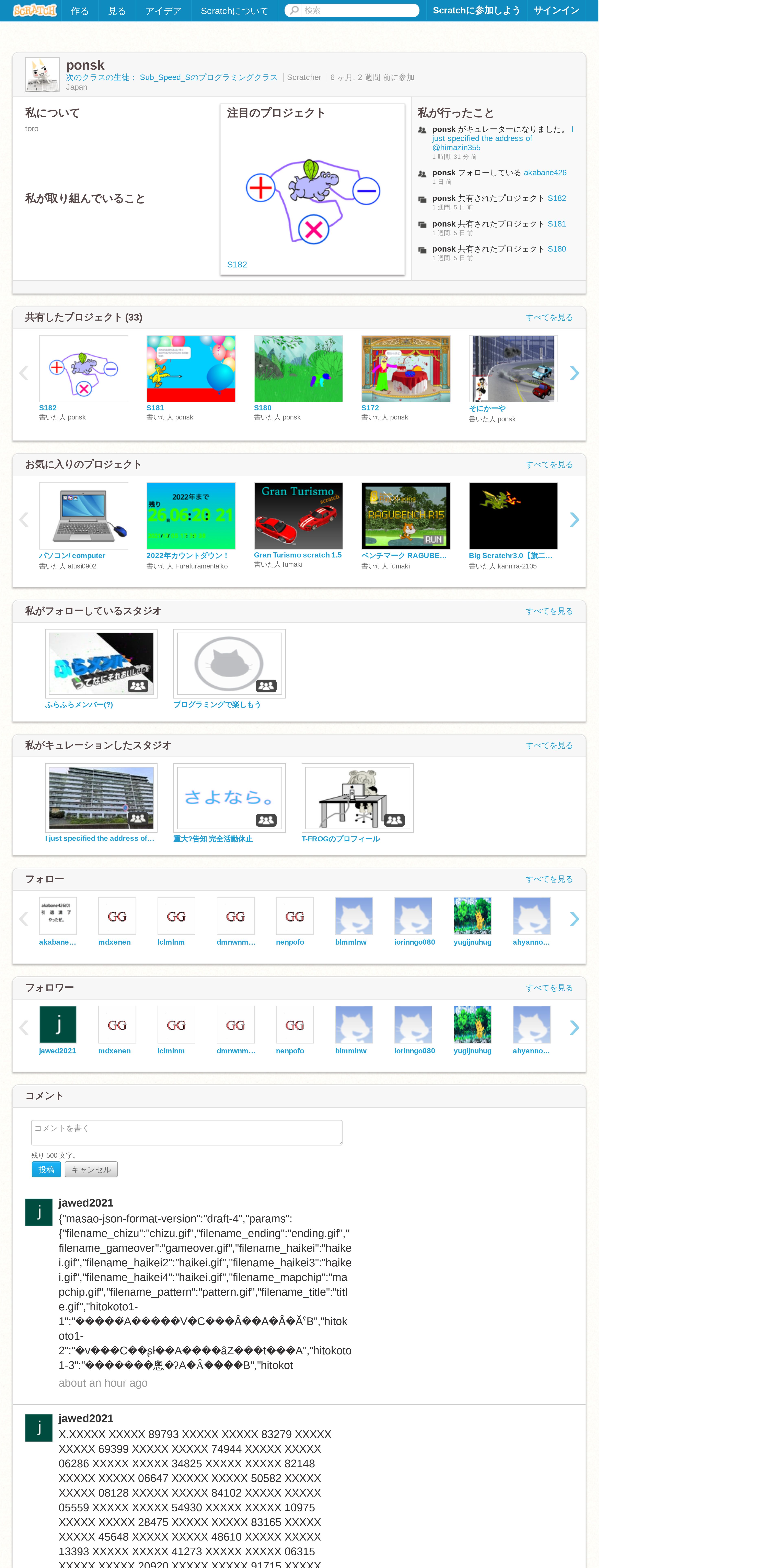
Task: Open そにかーや car project thumbnail
Action: click(x=513, y=369)
